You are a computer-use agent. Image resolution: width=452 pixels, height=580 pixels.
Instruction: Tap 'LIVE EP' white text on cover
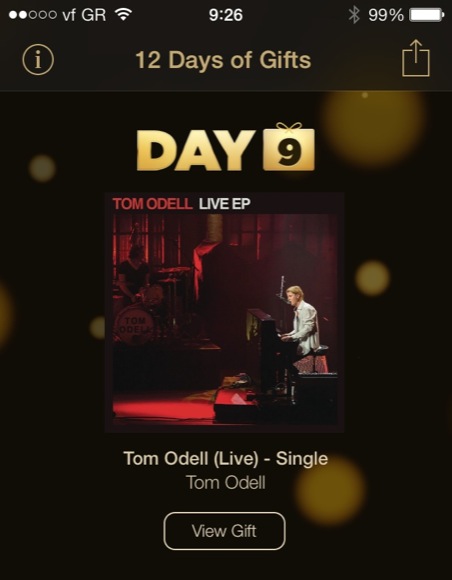(x=225, y=204)
